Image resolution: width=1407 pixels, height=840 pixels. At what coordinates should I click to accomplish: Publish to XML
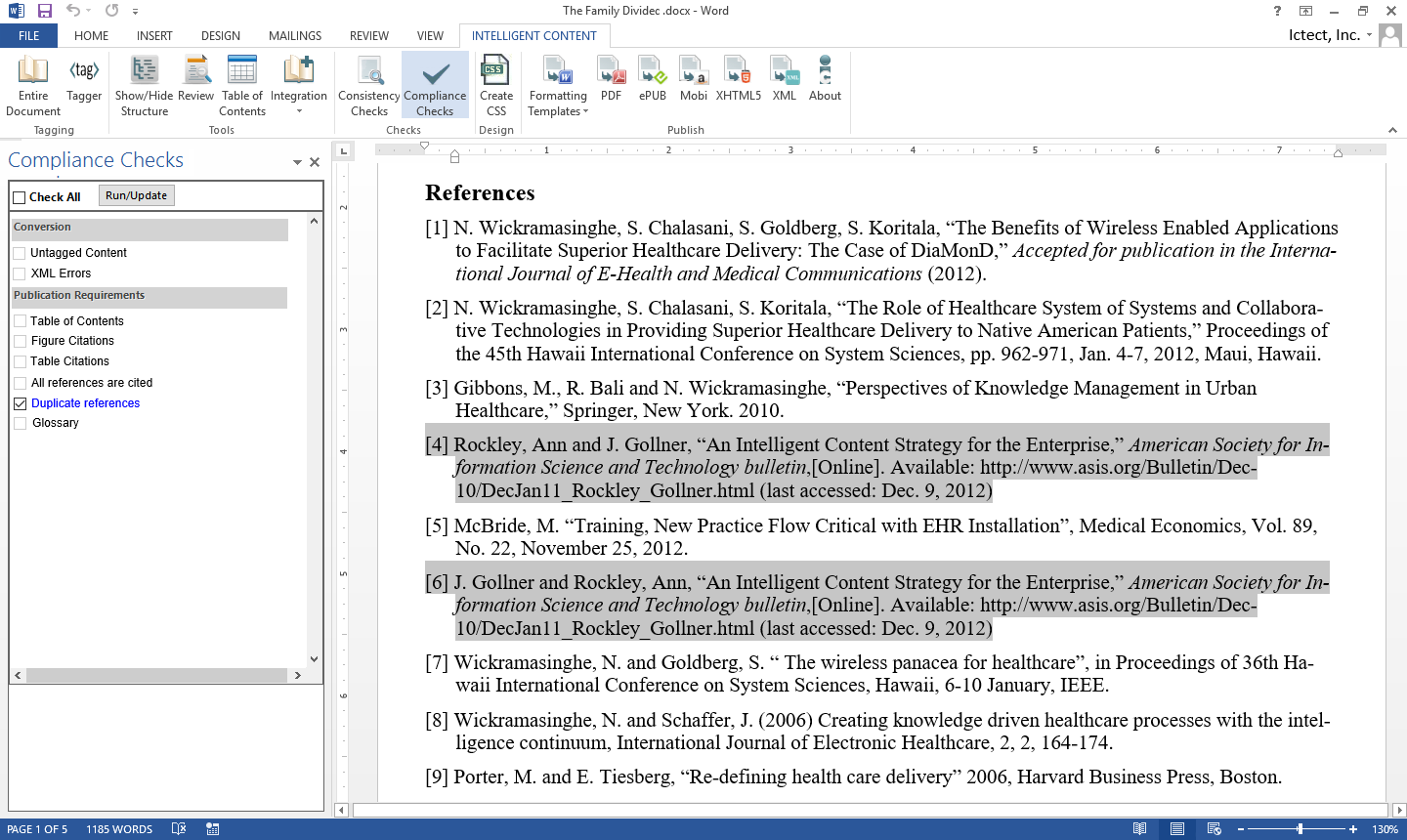[785, 79]
